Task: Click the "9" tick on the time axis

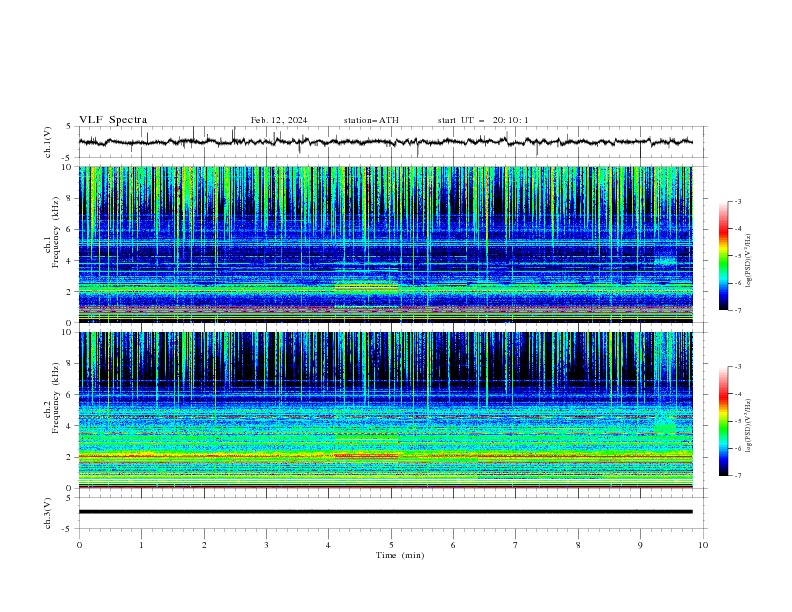Action: click(x=640, y=545)
